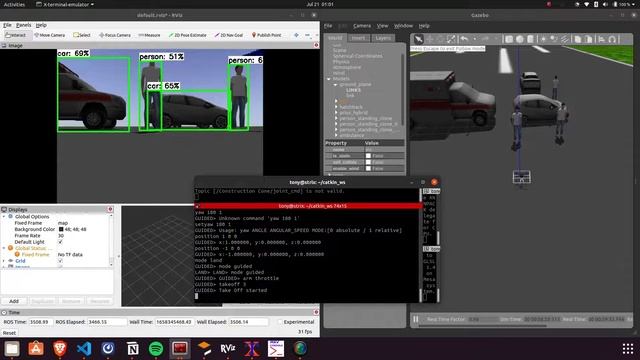Image resolution: width=640 pixels, height=360 pixels.
Task: Click the minus remove-tool icon in RViz toolbar
Action: coord(307,35)
